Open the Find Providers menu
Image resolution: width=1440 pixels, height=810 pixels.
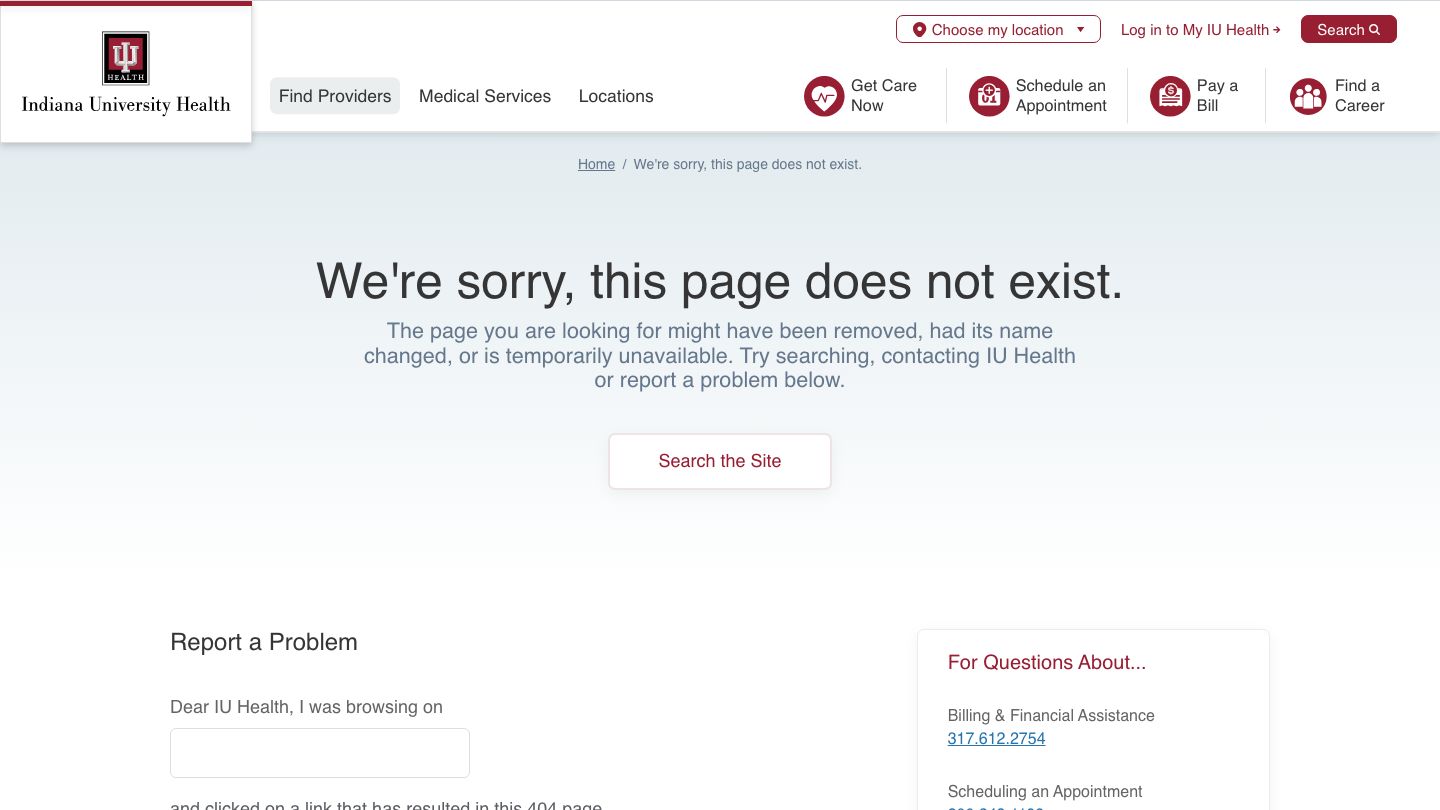coord(335,96)
